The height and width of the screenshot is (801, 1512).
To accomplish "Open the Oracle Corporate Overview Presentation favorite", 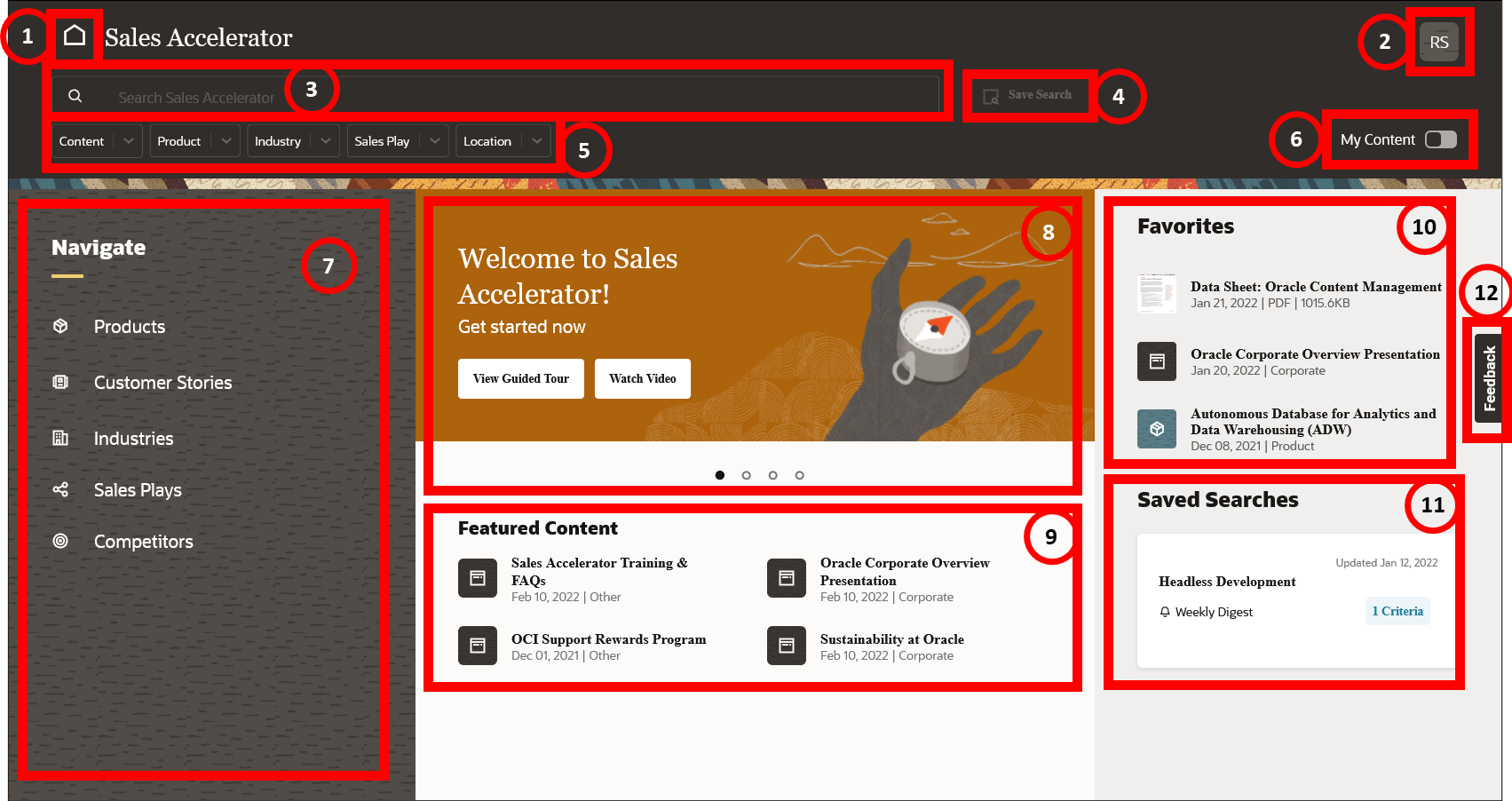I will (1314, 354).
